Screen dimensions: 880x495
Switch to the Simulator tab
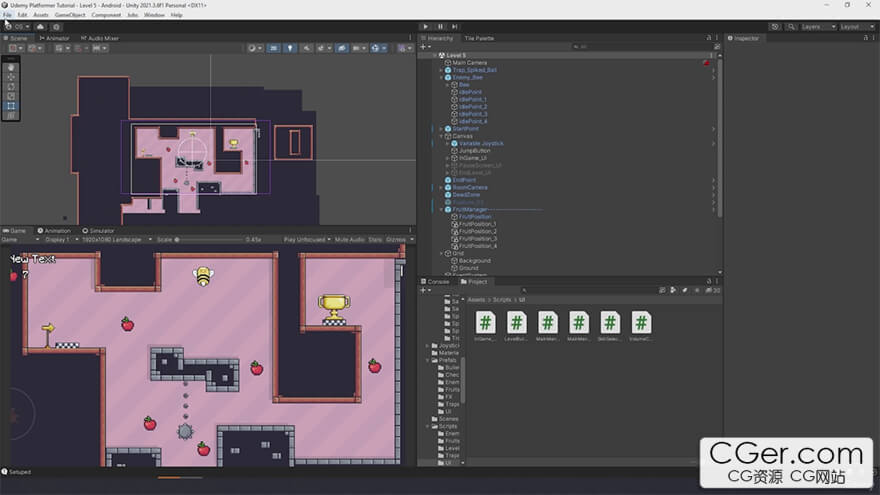(98, 231)
